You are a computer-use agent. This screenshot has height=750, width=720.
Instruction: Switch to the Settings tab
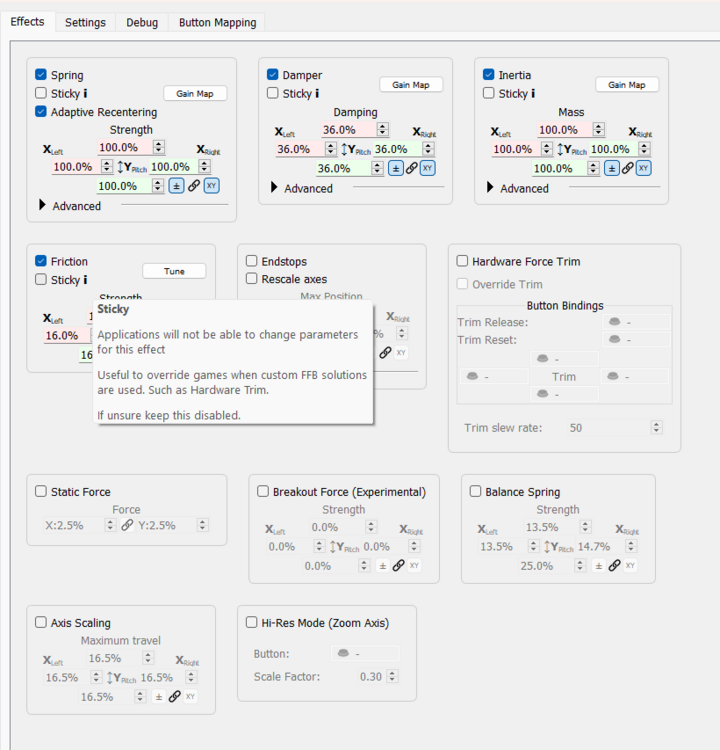point(85,22)
